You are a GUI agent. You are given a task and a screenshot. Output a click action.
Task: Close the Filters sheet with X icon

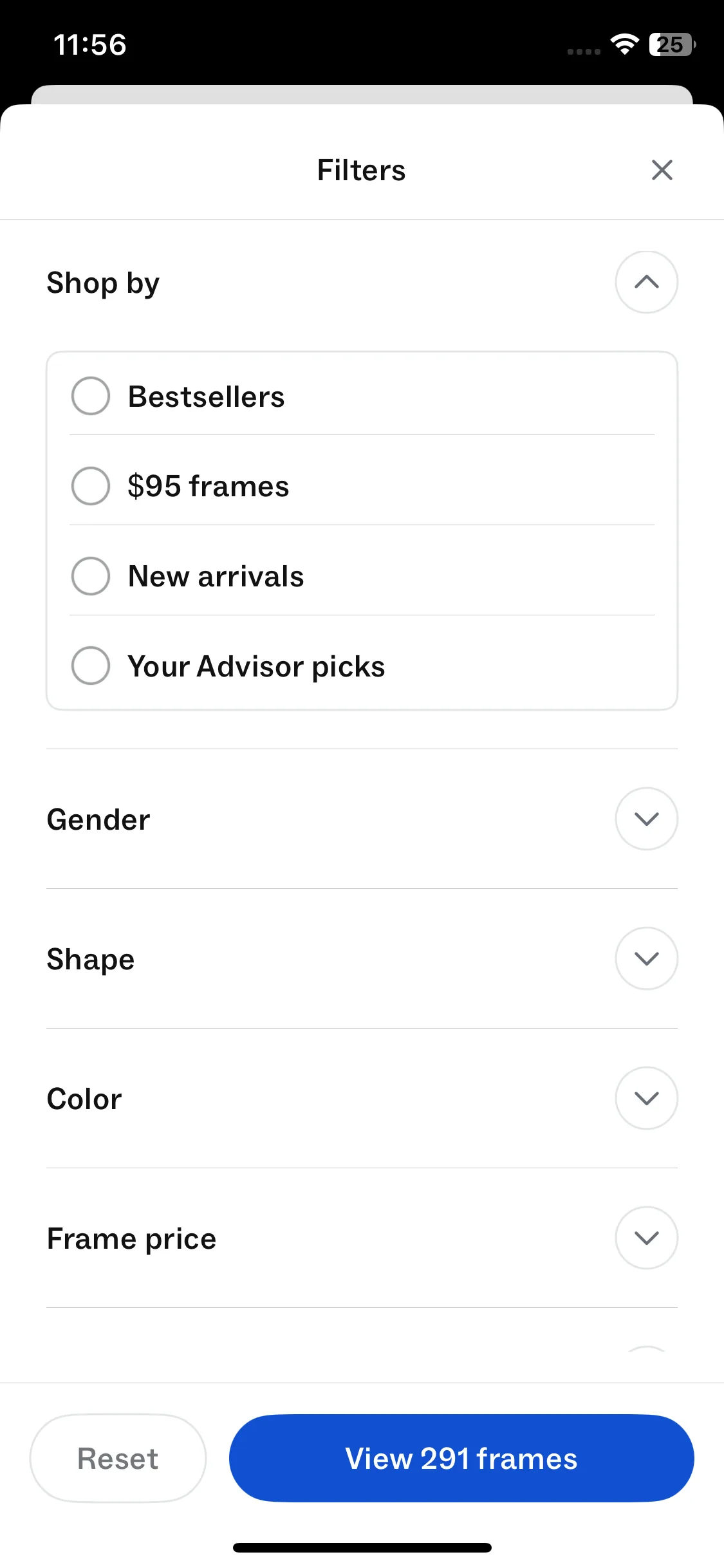click(662, 171)
